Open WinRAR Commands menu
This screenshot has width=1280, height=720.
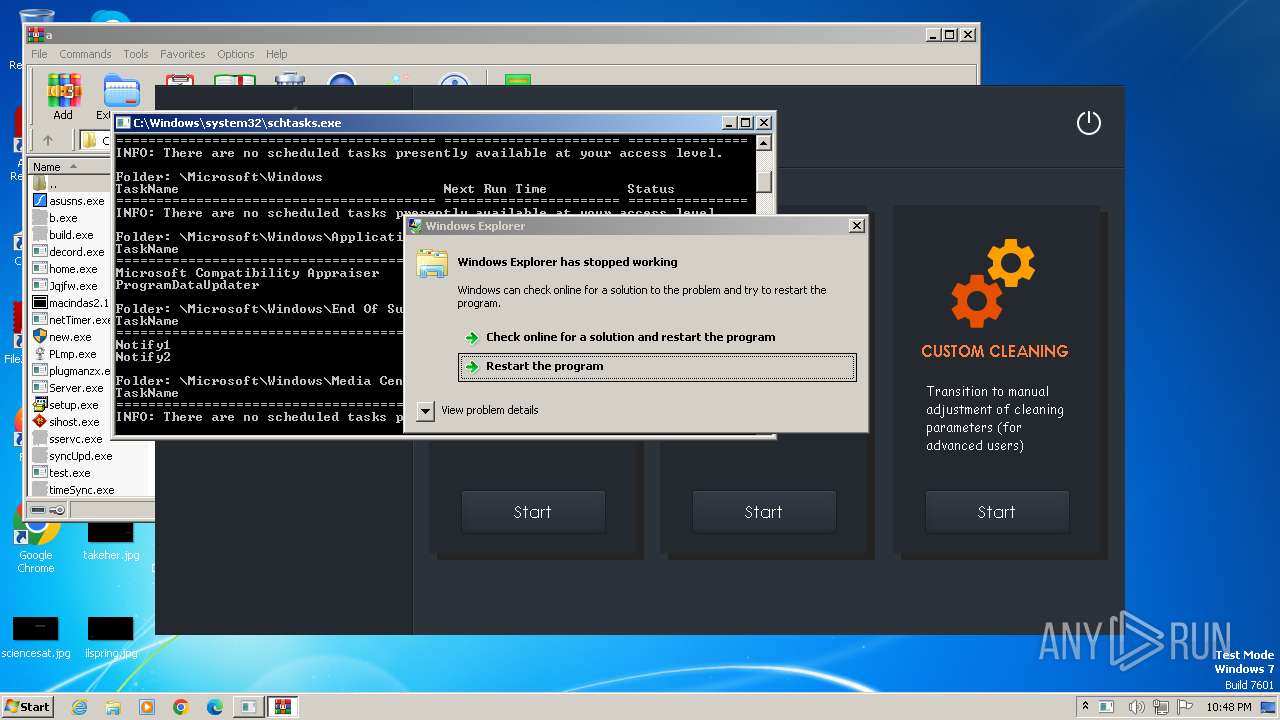point(85,54)
